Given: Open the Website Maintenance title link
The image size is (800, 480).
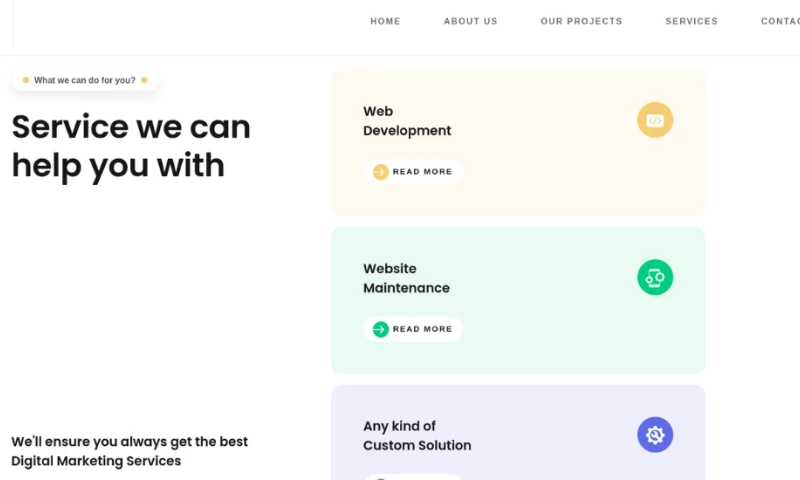Looking at the screenshot, I should click(406, 278).
